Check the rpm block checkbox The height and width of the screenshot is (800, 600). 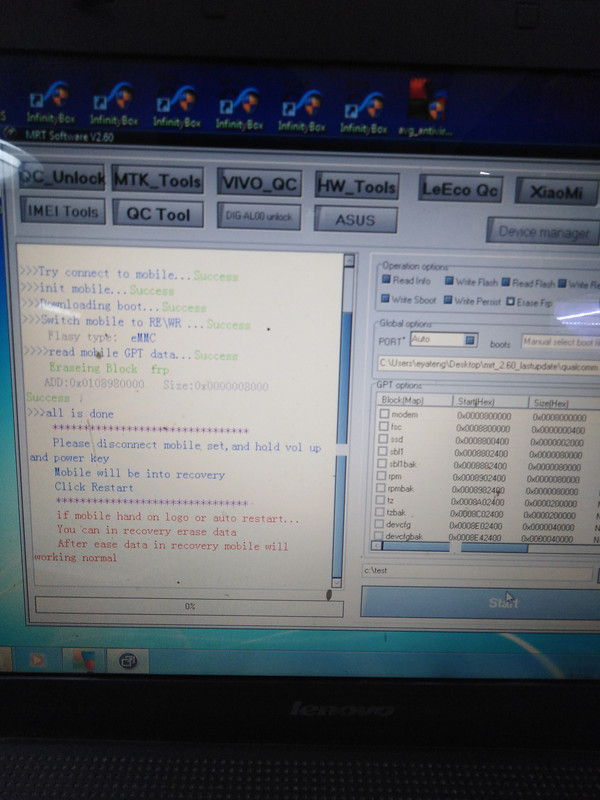coord(381,476)
